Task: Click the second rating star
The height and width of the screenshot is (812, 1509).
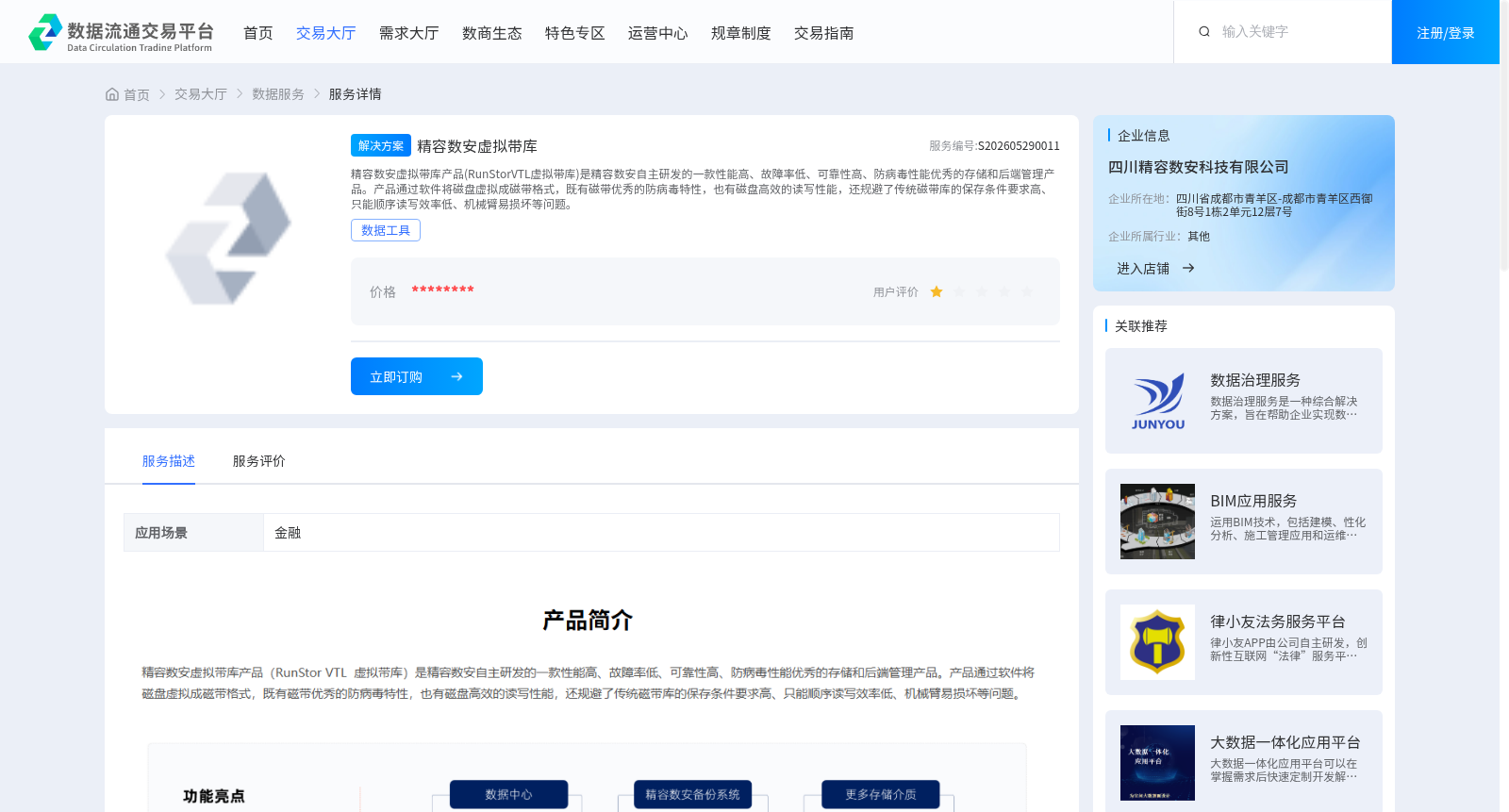Action: (x=959, y=292)
